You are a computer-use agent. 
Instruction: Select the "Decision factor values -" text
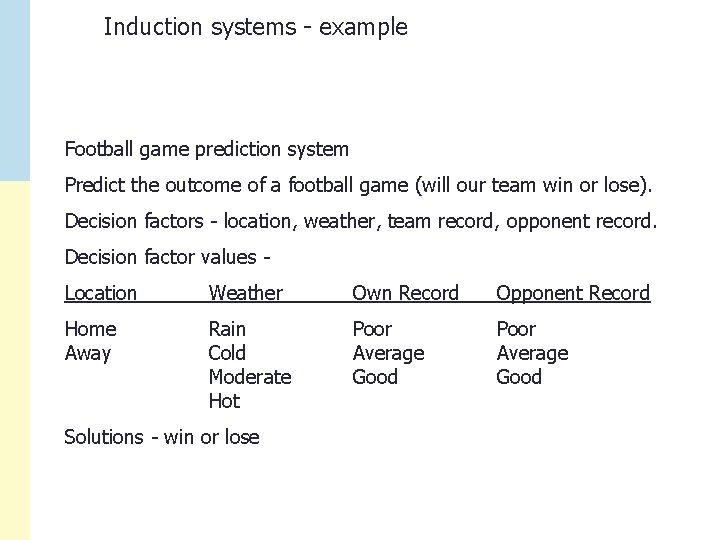pos(169,257)
